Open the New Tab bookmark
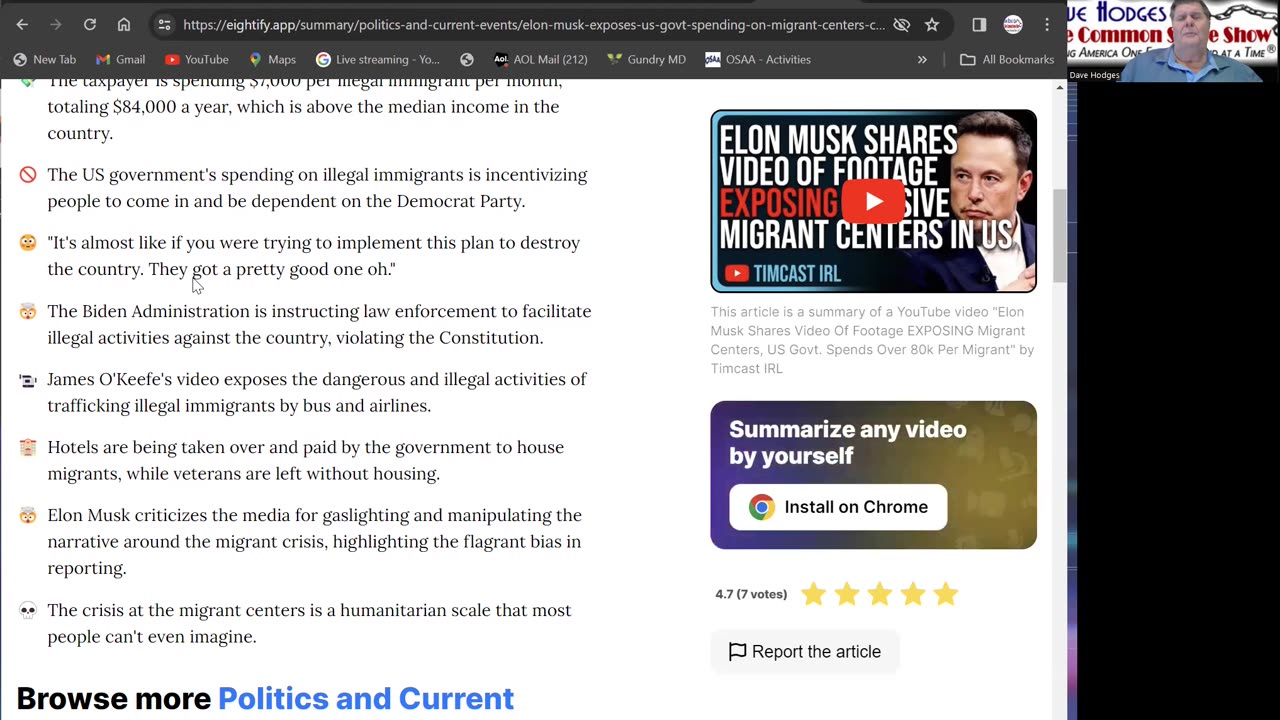This screenshot has height=720, width=1280. tap(44, 59)
